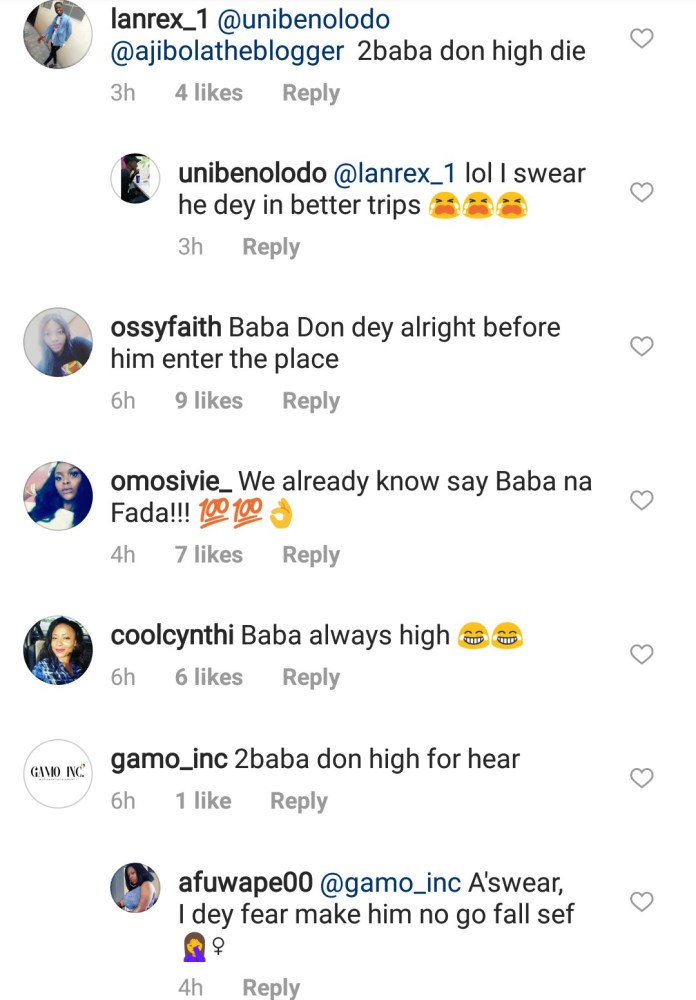696x1000 pixels.
Task: Tap heart on unibenolodo's reply
Action: pyautogui.click(x=642, y=192)
